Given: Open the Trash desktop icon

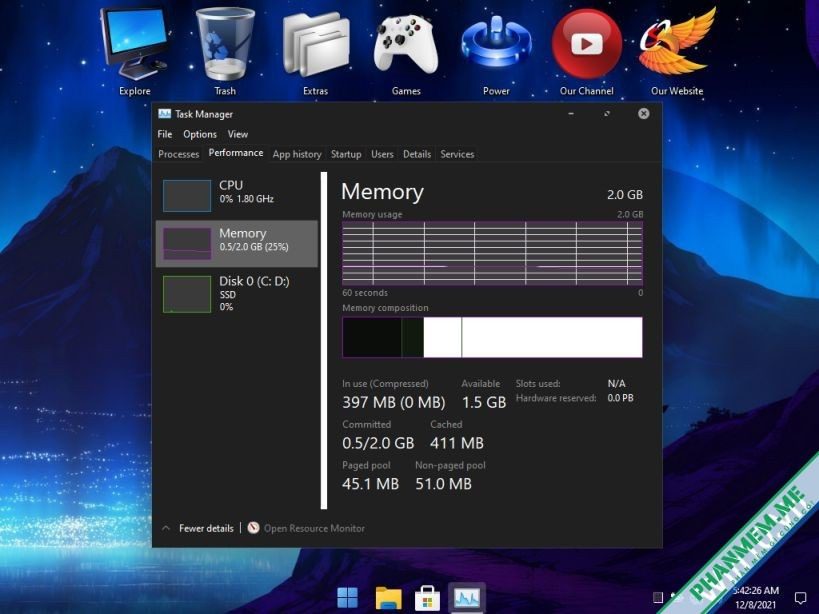Looking at the screenshot, I should (225, 51).
